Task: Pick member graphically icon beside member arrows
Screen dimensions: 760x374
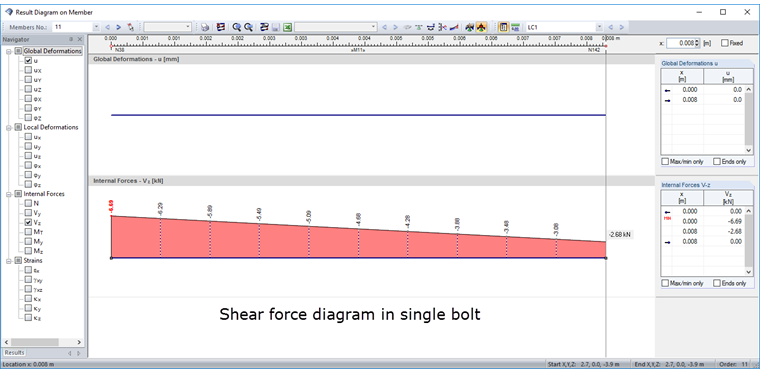Action: [x=130, y=27]
